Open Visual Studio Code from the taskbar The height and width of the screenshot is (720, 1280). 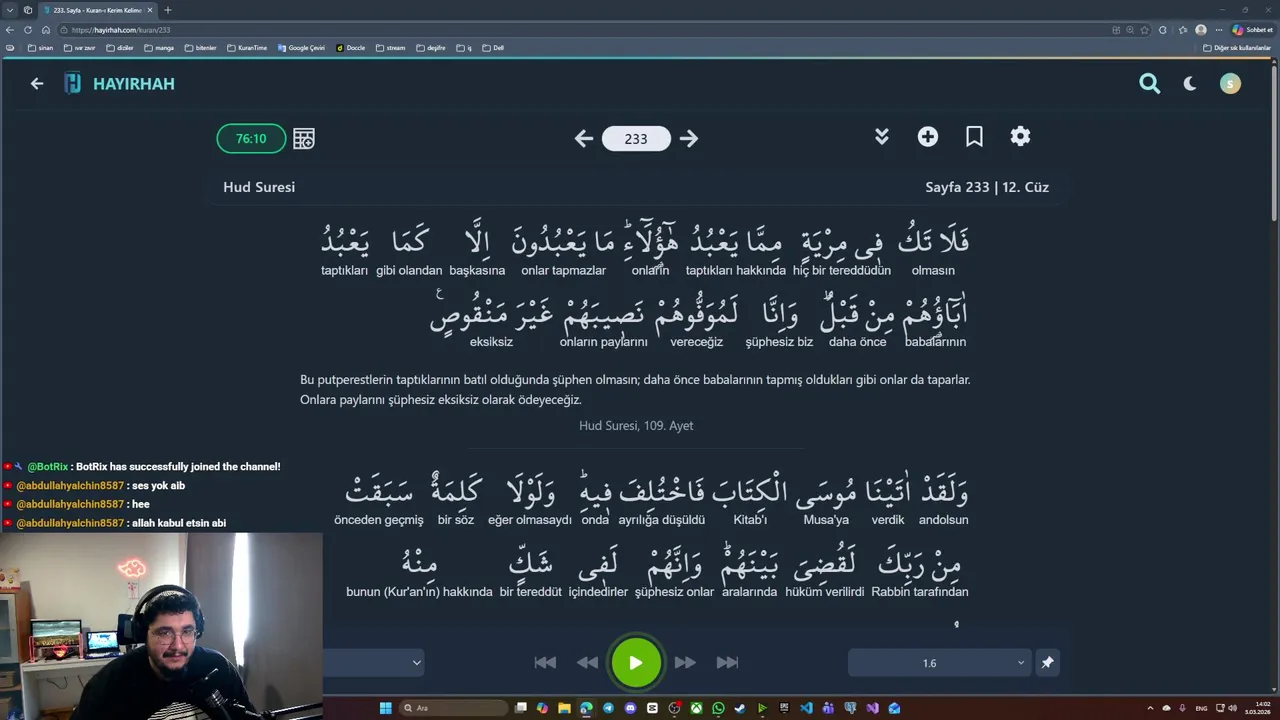click(x=806, y=708)
